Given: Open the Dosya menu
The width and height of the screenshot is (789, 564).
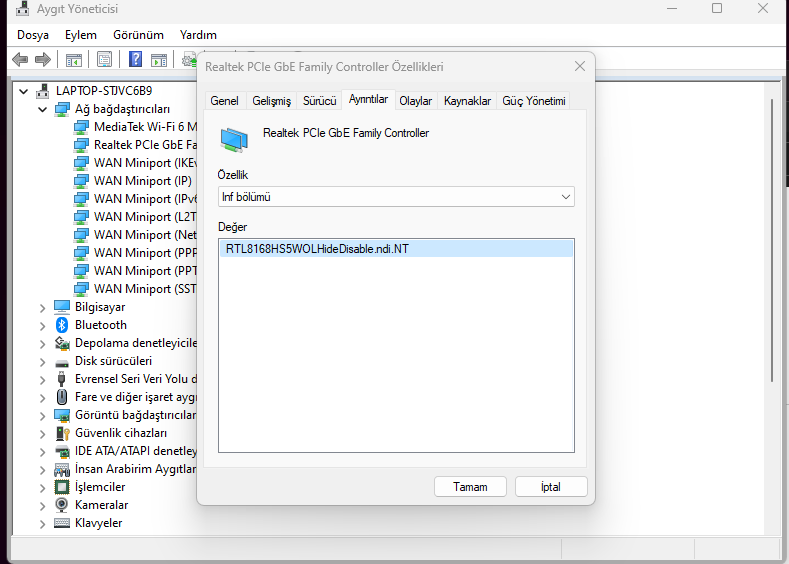Looking at the screenshot, I should coord(33,35).
